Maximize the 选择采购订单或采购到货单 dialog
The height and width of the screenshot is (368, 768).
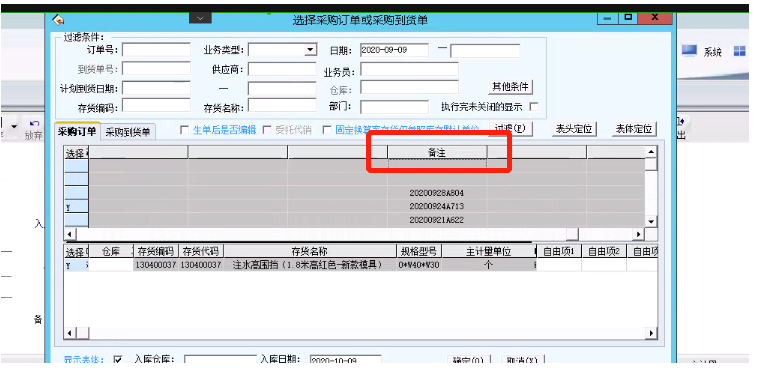coord(628,17)
